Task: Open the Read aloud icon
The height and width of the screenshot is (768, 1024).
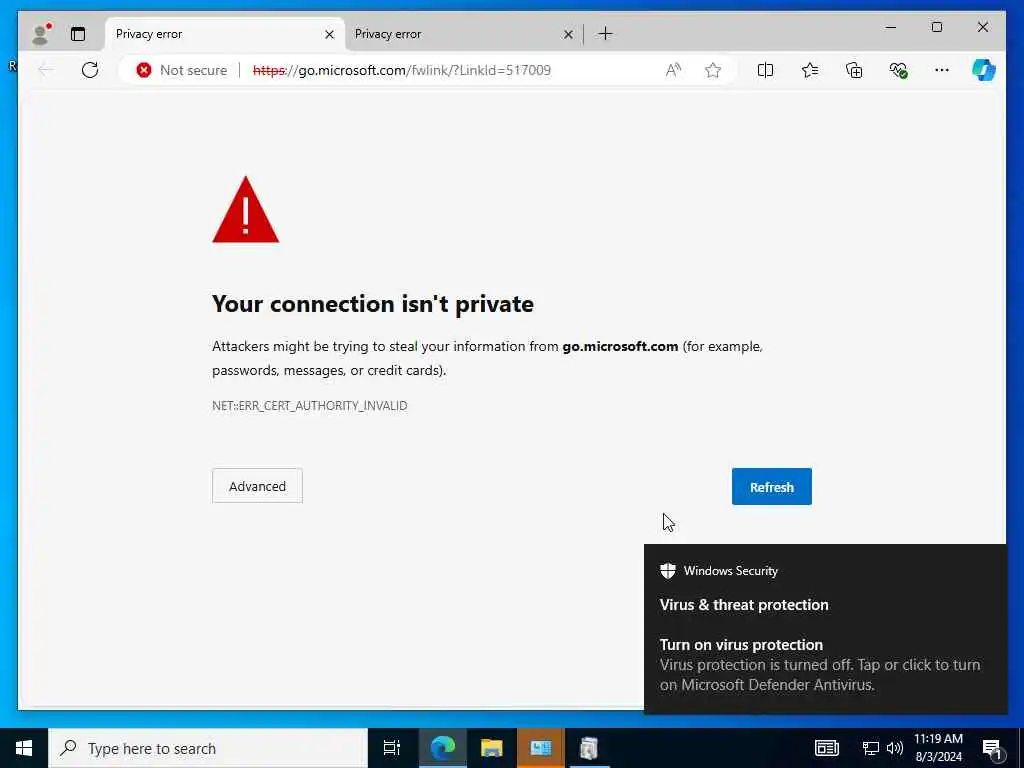Action: pyautogui.click(x=673, y=70)
